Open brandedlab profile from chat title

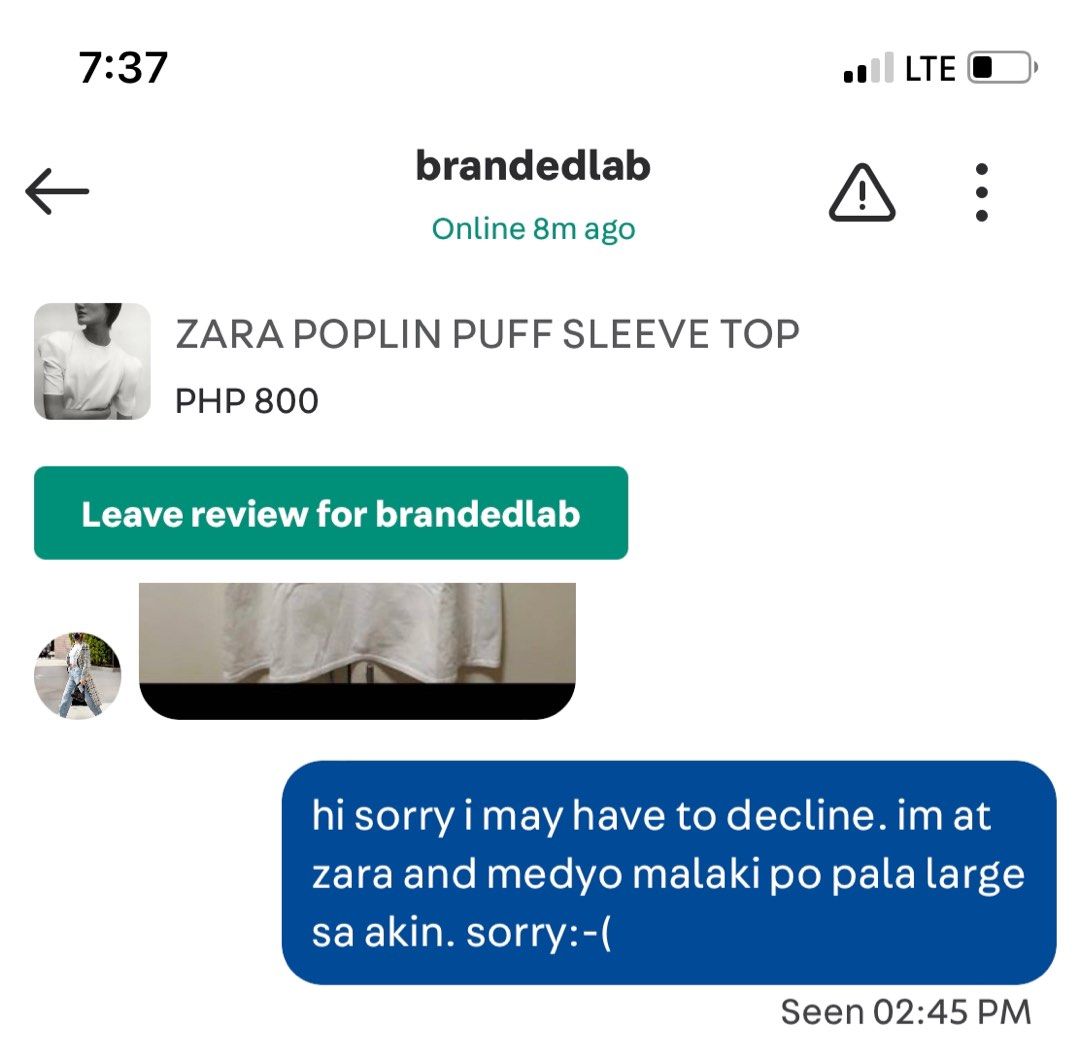tap(532, 167)
